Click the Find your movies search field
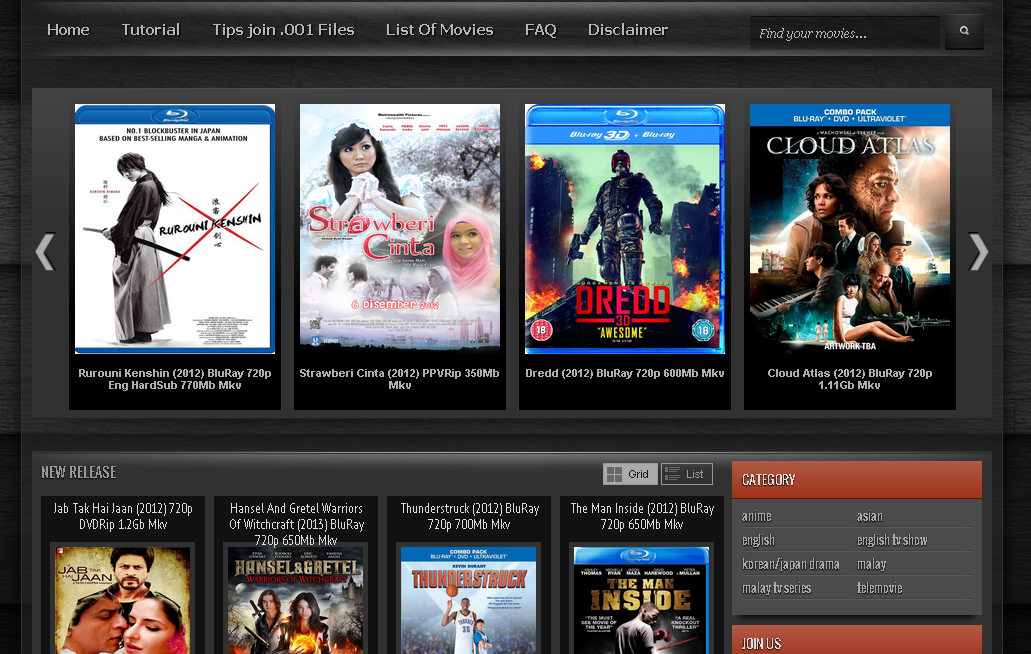The width and height of the screenshot is (1031, 654). pyautogui.click(x=845, y=33)
